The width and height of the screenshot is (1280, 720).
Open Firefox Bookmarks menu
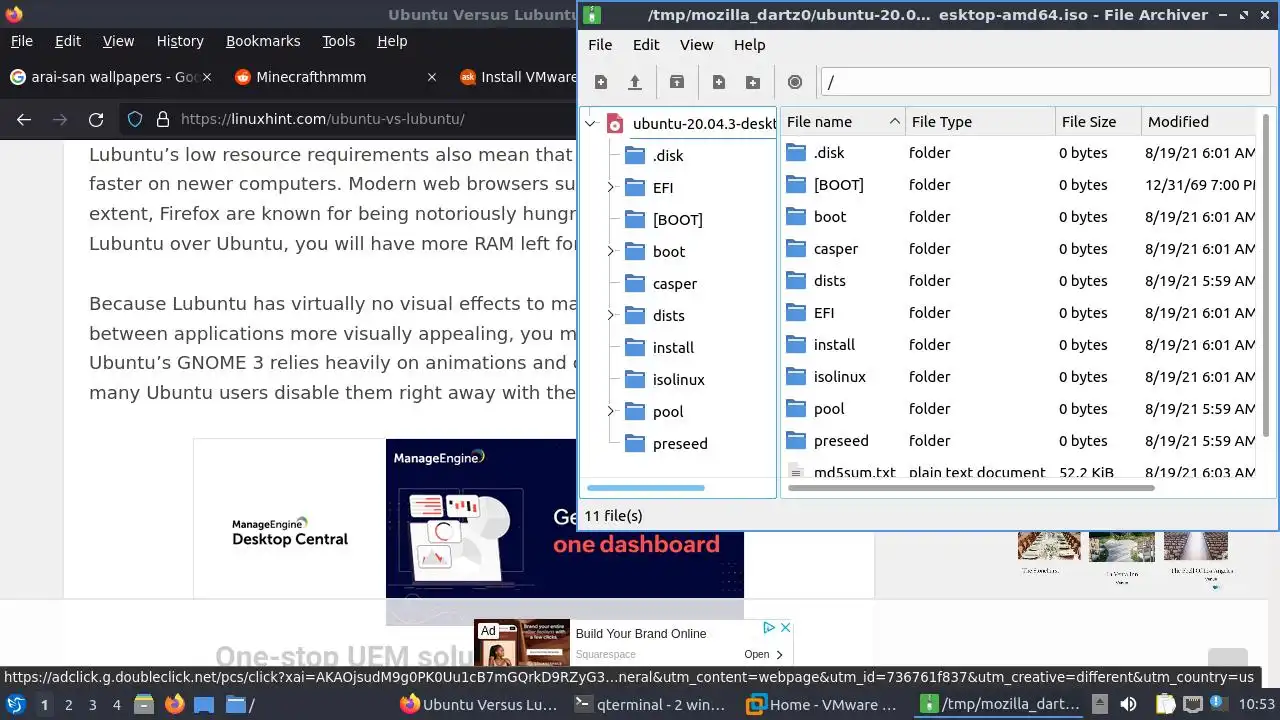click(263, 41)
